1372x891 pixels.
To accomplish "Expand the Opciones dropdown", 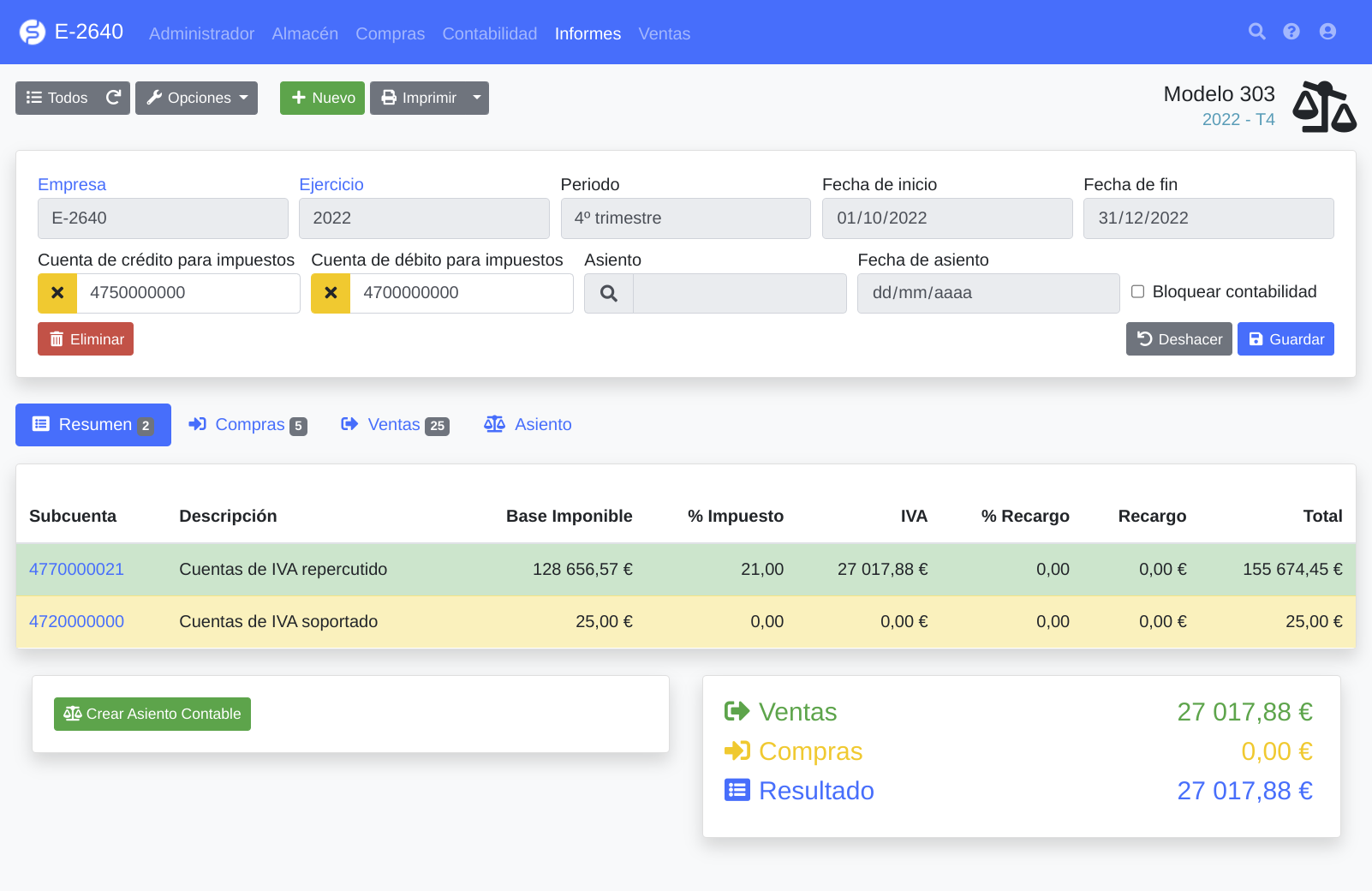I will pos(196,98).
